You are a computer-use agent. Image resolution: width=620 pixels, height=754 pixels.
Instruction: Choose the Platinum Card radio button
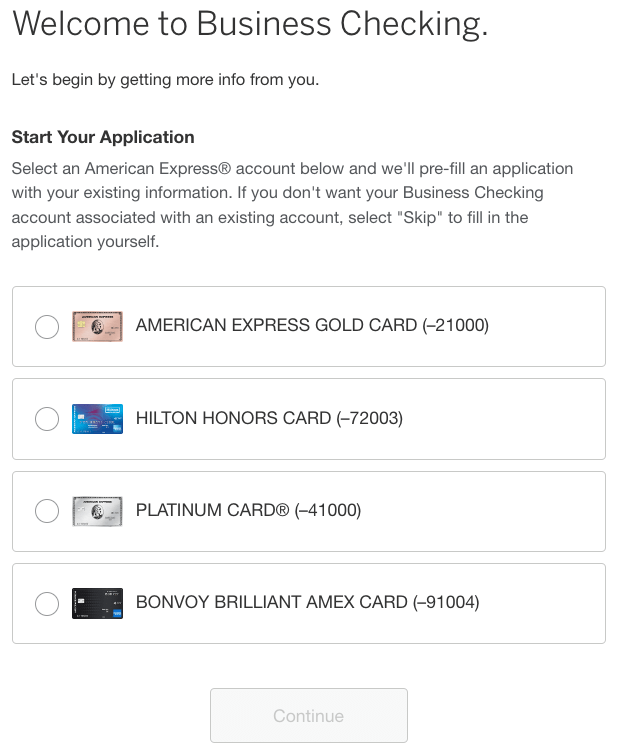click(x=47, y=511)
